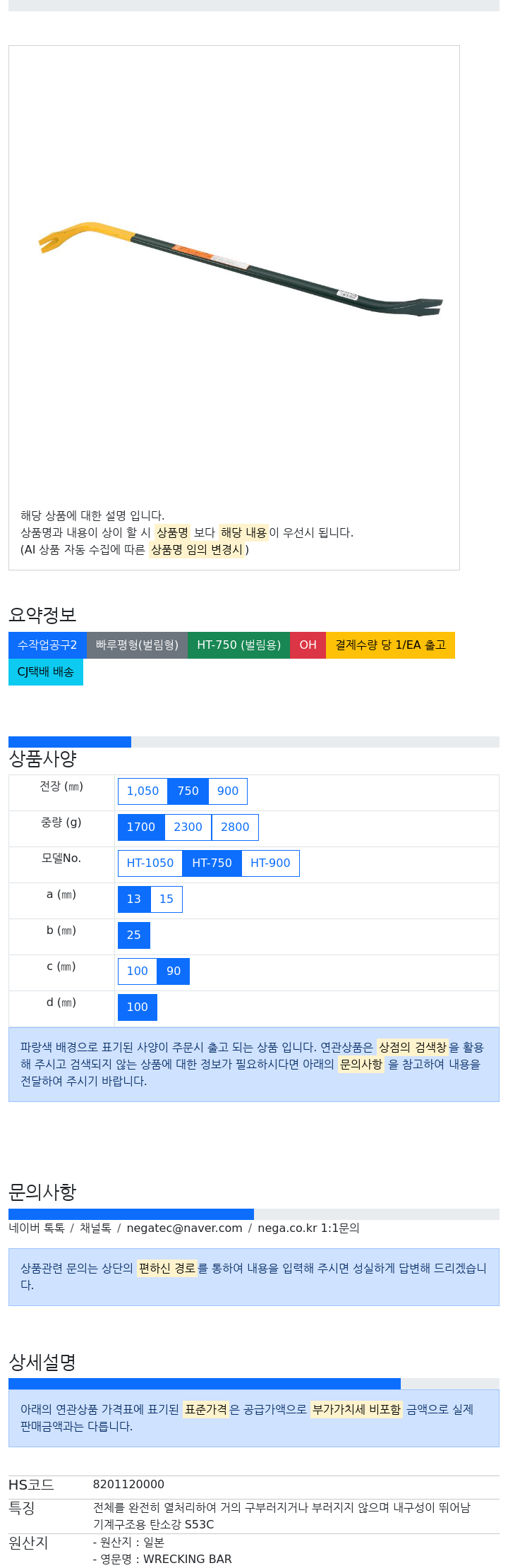The image size is (508, 1568).
Task: Open the wrecking bar product image
Action: [240, 270]
